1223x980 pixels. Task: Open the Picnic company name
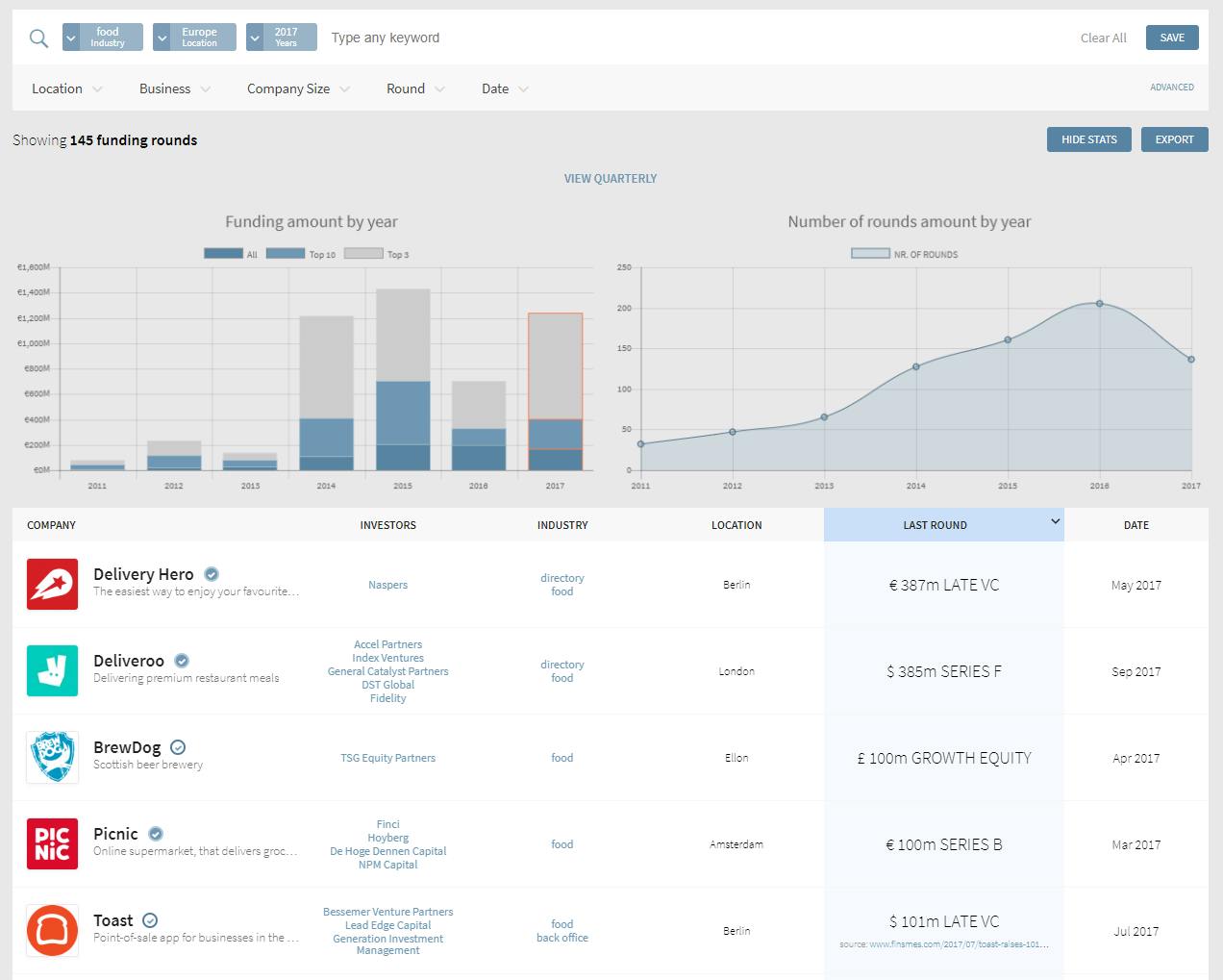pos(115,834)
